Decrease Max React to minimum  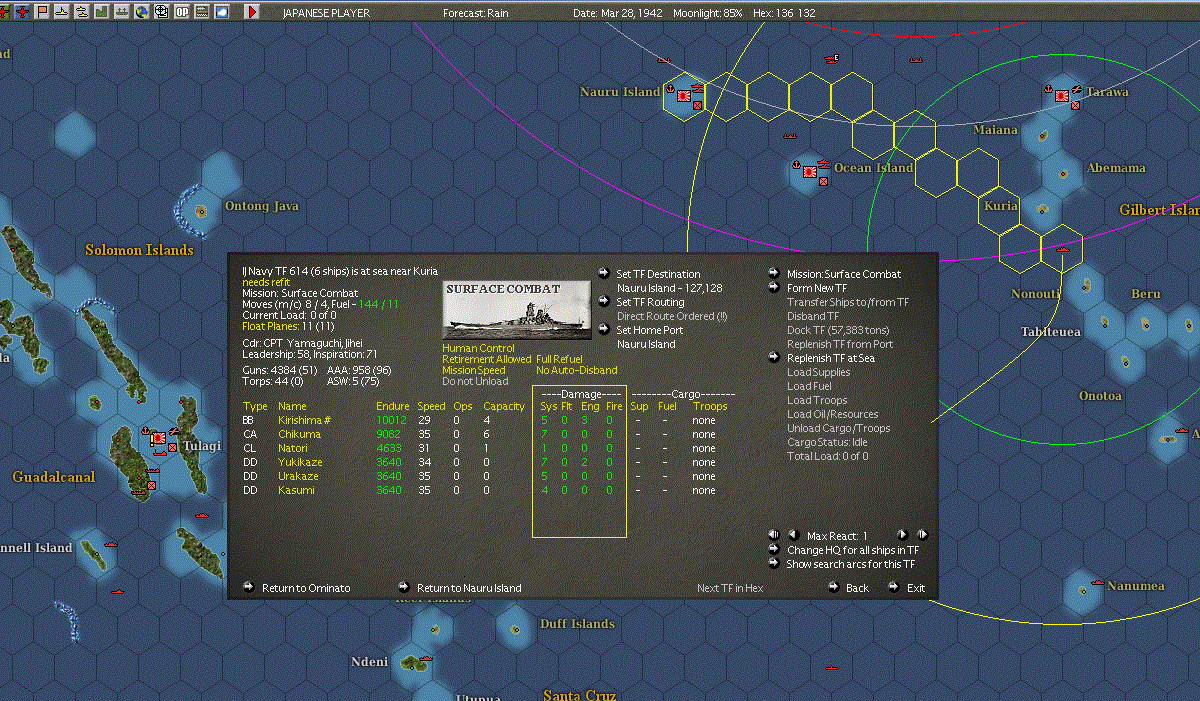(774, 535)
